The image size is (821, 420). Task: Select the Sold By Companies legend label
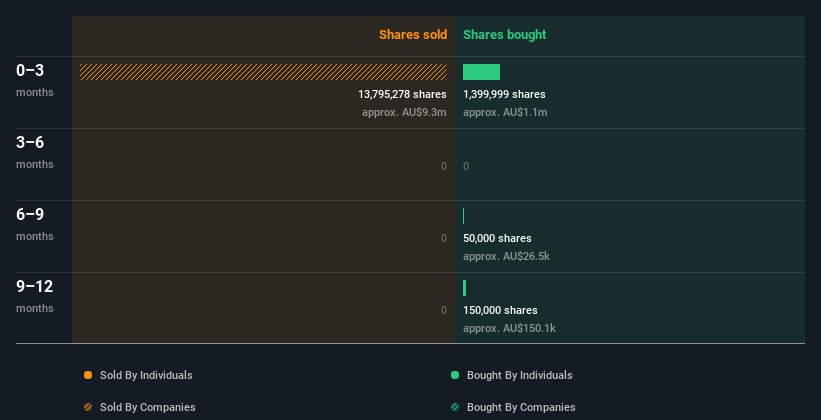tap(148, 407)
